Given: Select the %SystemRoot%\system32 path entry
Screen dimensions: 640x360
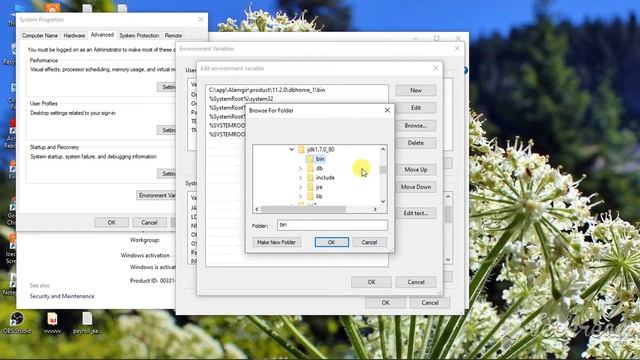Looking at the screenshot, I should pyautogui.click(x=297, y=99).
